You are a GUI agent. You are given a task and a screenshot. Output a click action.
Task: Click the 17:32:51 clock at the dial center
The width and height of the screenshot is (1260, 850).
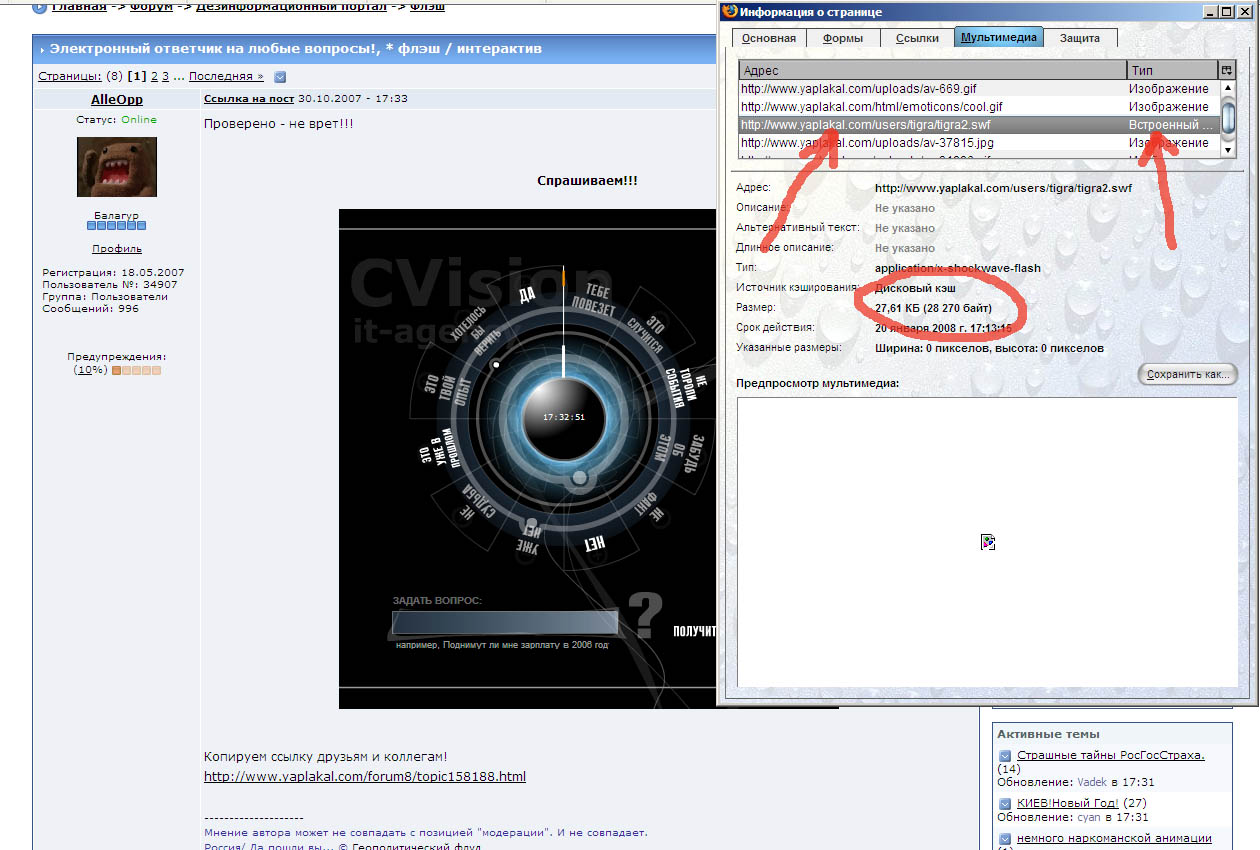564,417
